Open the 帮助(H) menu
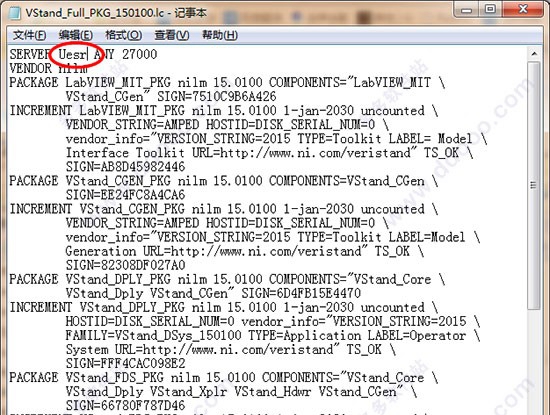Image resolution: width=550 pixels, height=415 pixels. pos(220,35)
